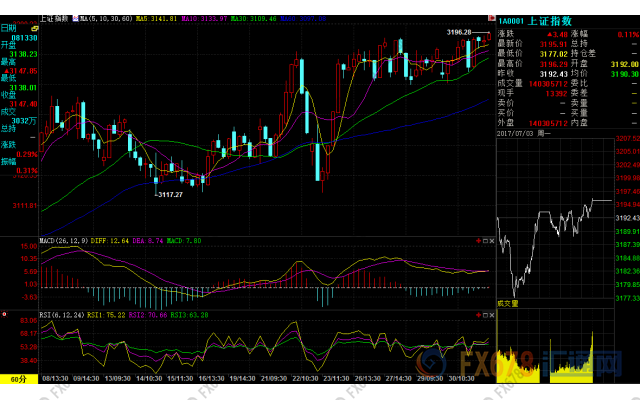Viewport: 640px width, 400px height.
Task: Click the yellow link icon beside 日期
Action: (x=34, y=29)
